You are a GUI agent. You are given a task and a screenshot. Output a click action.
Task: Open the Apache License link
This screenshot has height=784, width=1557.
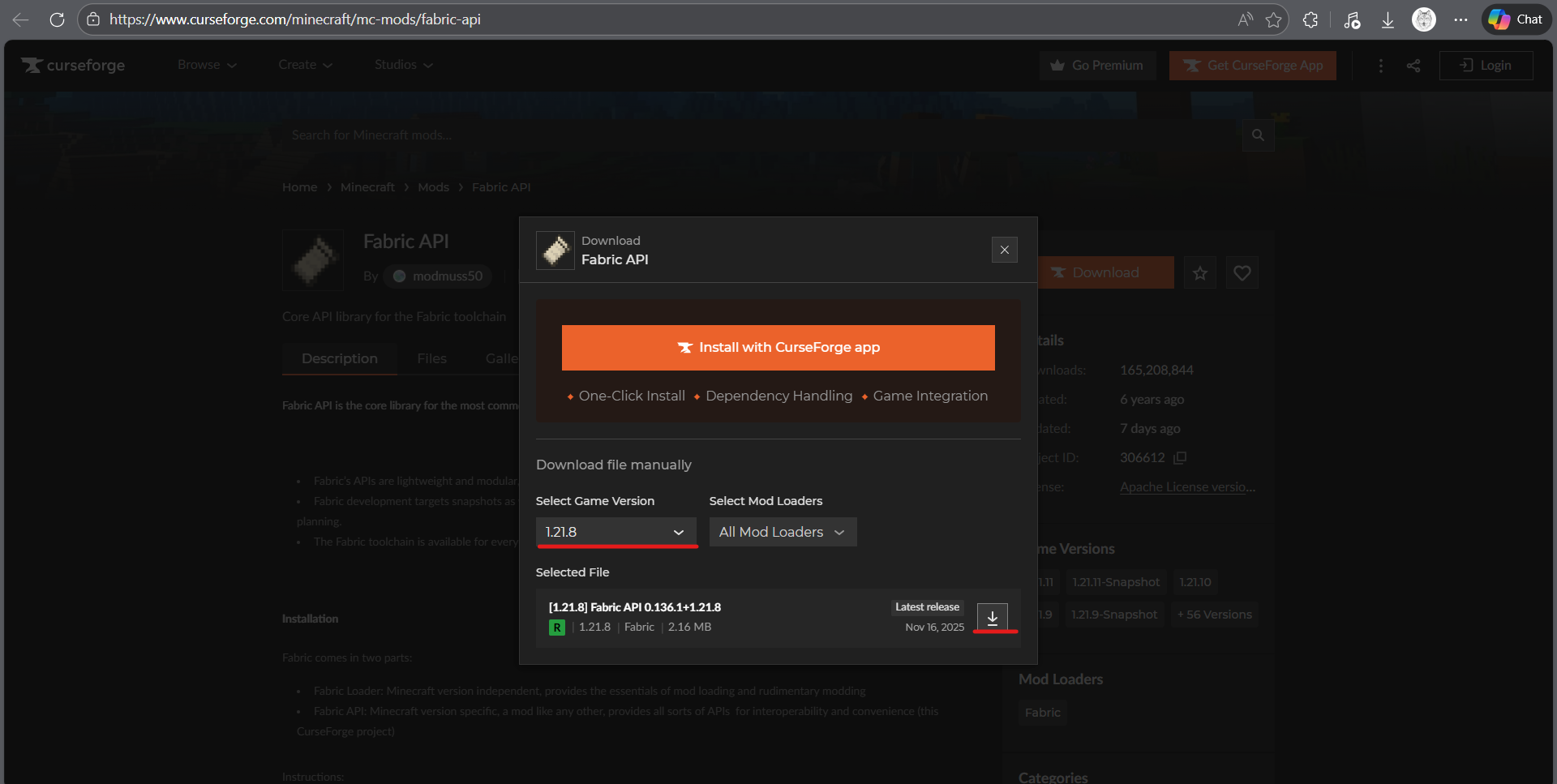pyautogui.click(x=1187, y=487)
